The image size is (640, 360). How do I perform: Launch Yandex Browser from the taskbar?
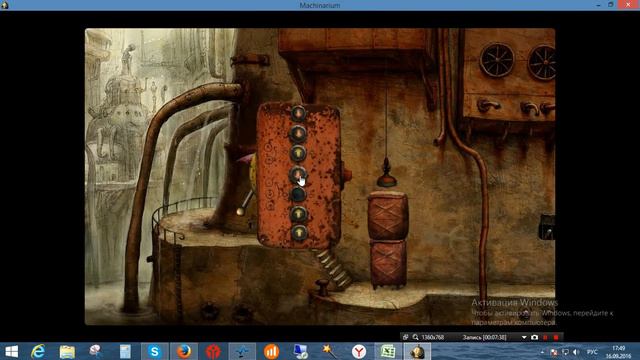[x=358, y=351]
